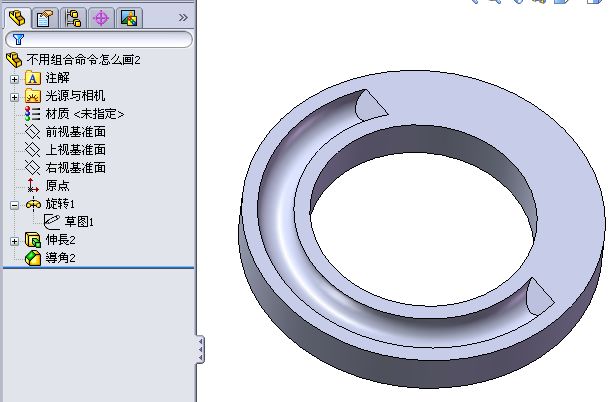Select the 注解 tree label
This screenshot has height=402, width=616.
coord(57,78)
